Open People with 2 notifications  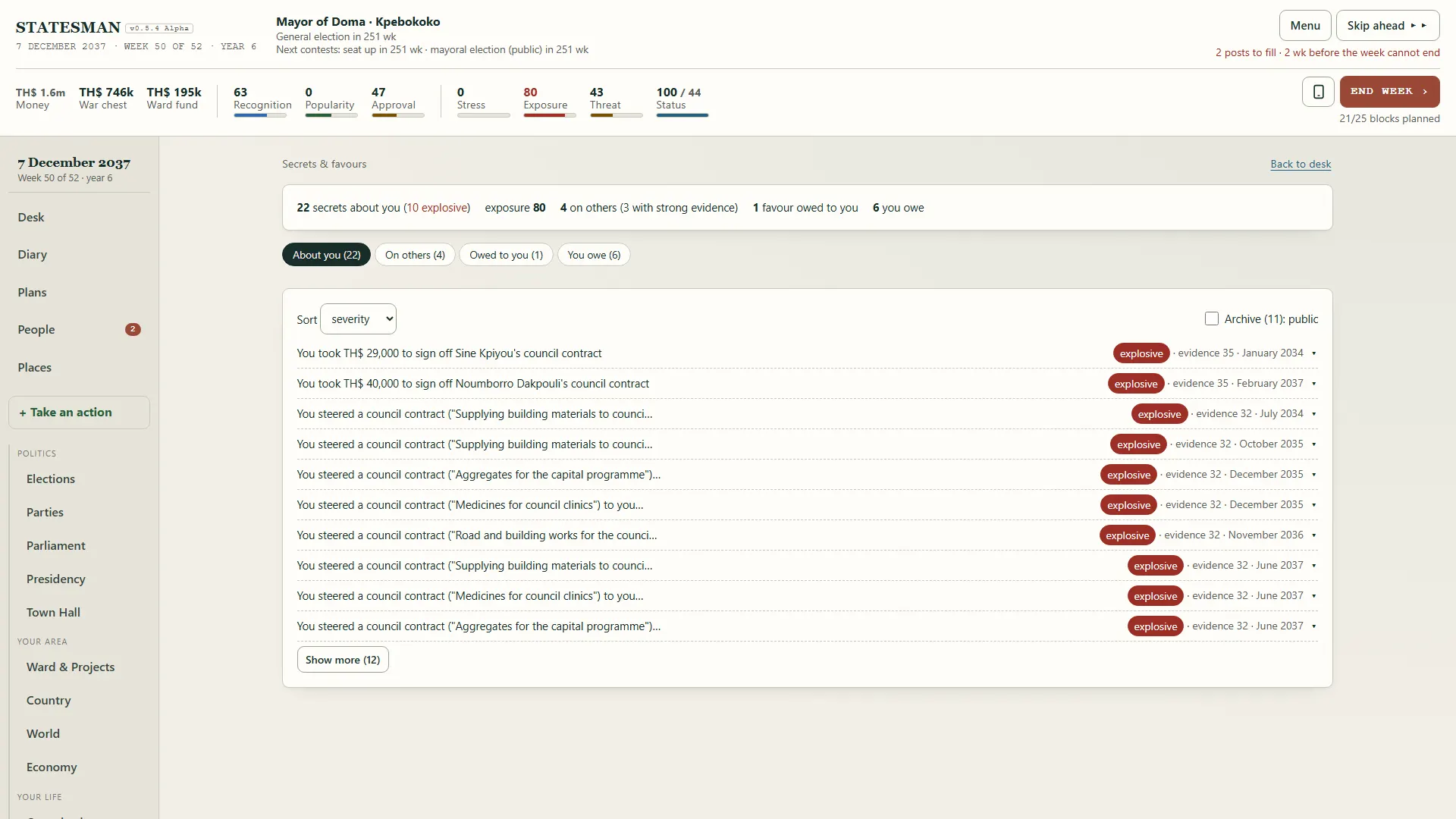tap(79, 330)
